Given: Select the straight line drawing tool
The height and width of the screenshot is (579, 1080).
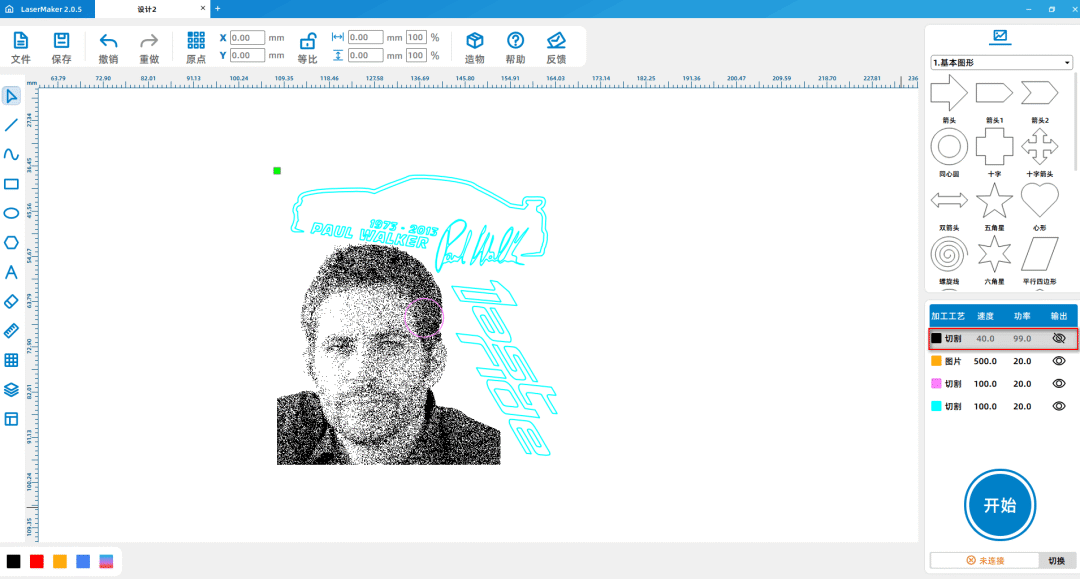Looking at the screenshot, I should pyautogui.click(x=11, y=125).
